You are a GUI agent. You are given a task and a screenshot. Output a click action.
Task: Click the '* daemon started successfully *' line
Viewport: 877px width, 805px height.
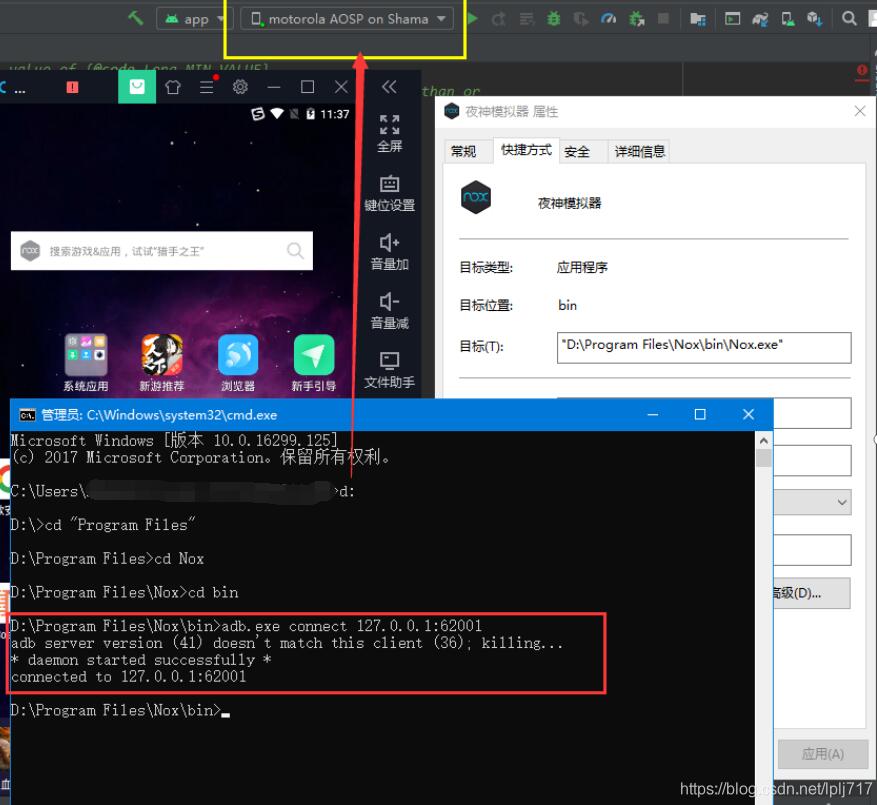tap(142, 660)
